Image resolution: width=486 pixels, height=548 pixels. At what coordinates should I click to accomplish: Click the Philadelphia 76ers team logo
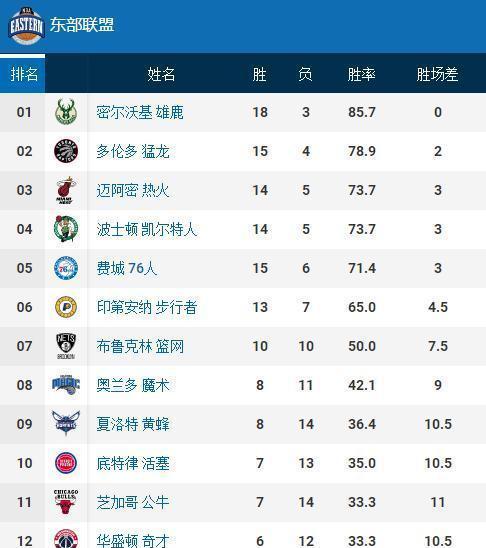tap(66, 268)
